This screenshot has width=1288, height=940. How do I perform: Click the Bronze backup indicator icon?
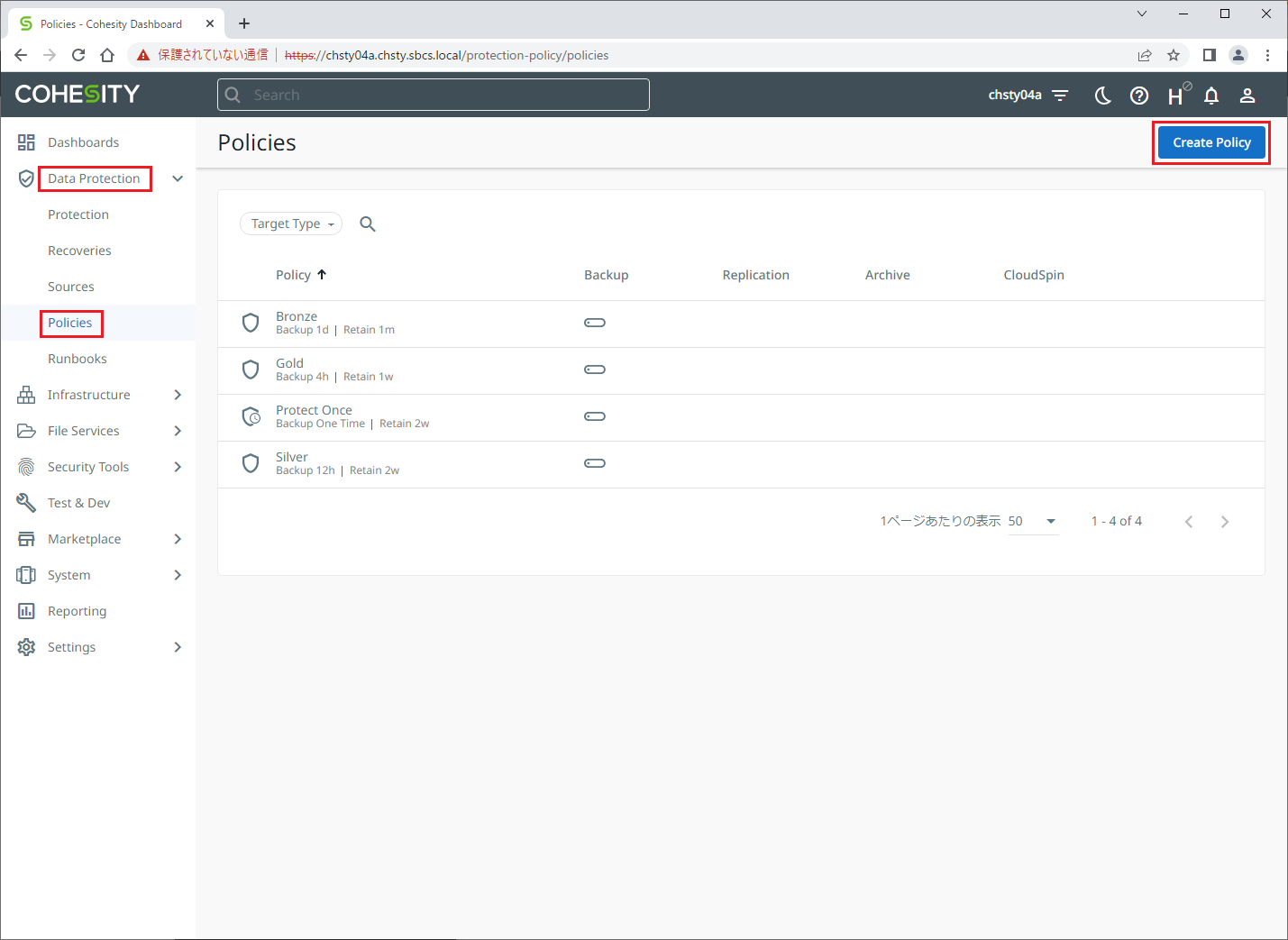595,323
